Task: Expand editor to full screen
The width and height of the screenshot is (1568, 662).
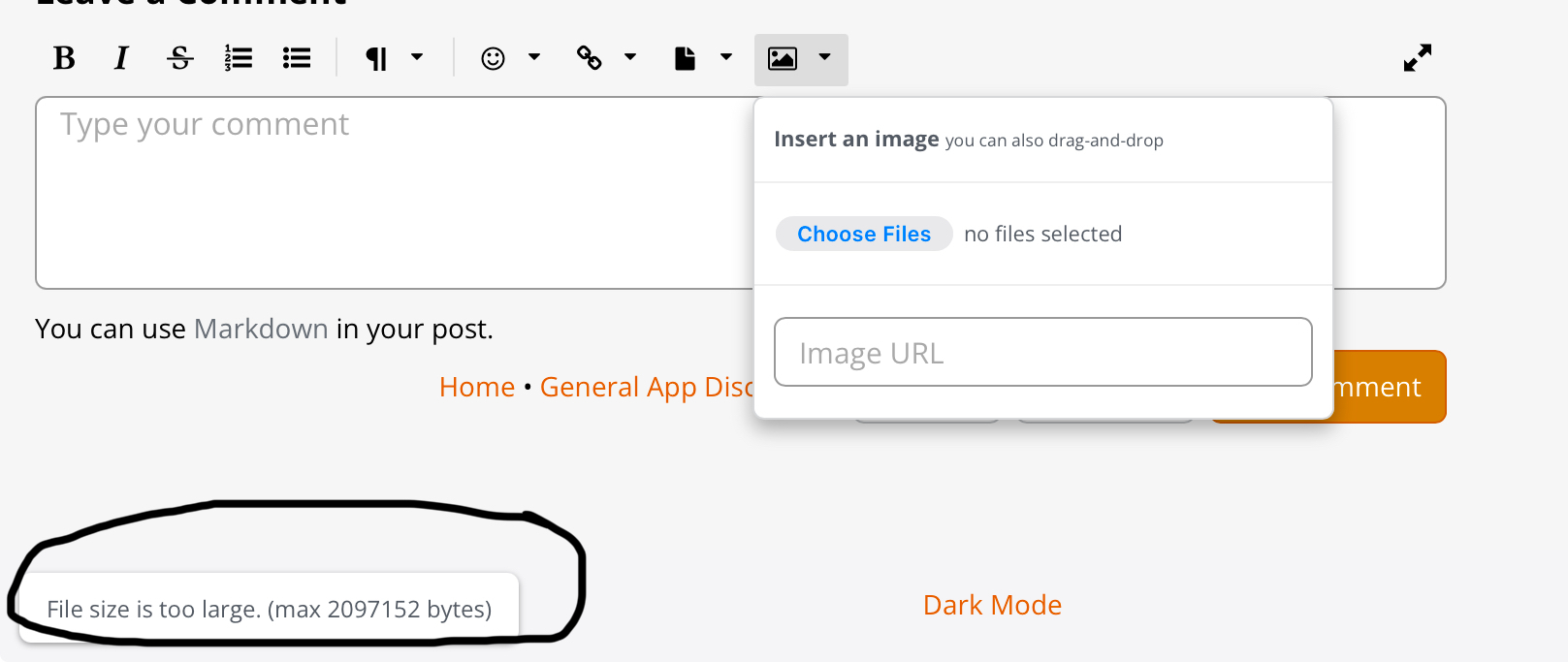Action: (x=1417, y=58)
